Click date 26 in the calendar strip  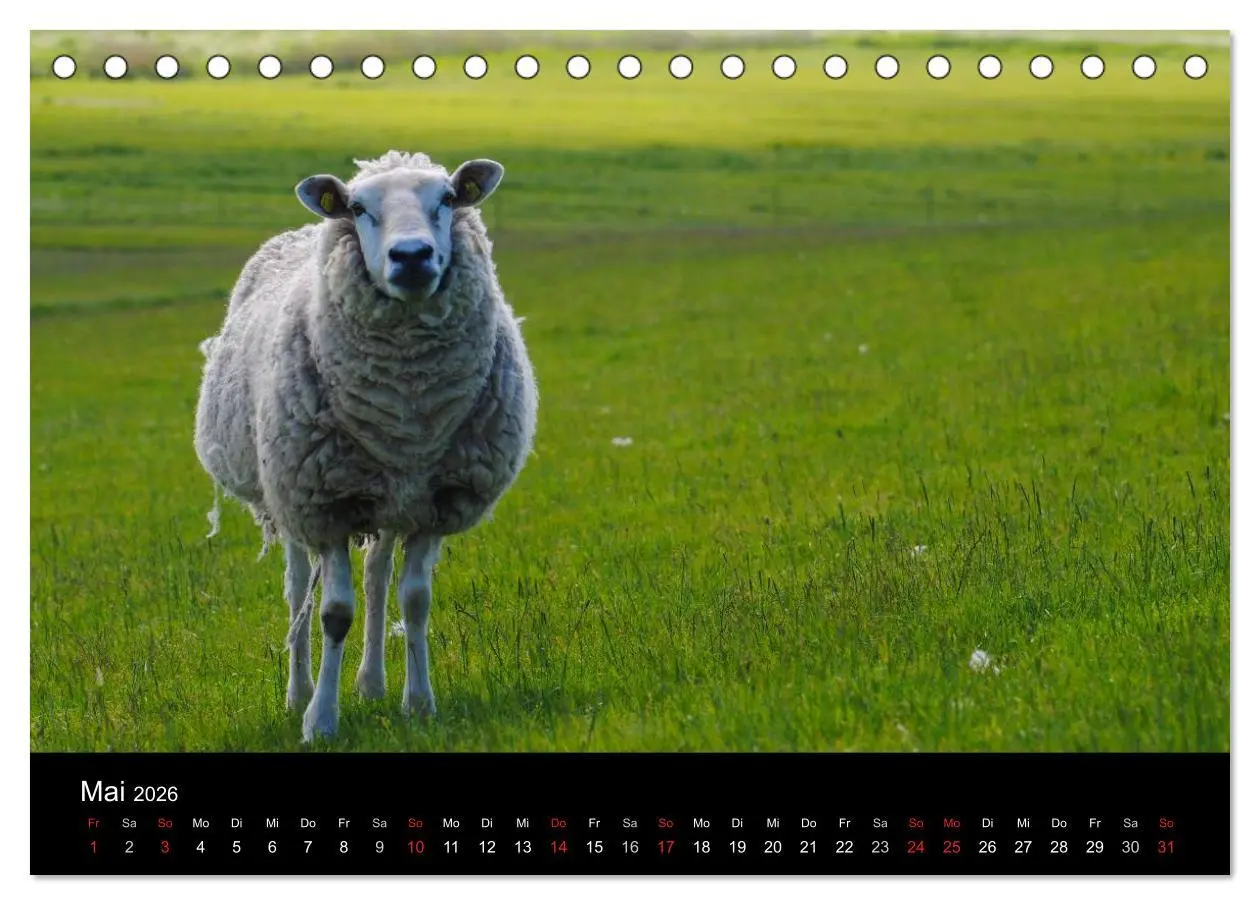pos(987,848)
